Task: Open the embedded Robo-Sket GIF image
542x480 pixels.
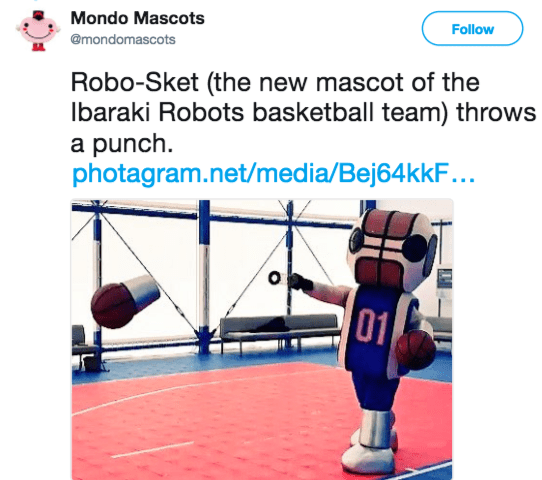Action: pos(262,339)
